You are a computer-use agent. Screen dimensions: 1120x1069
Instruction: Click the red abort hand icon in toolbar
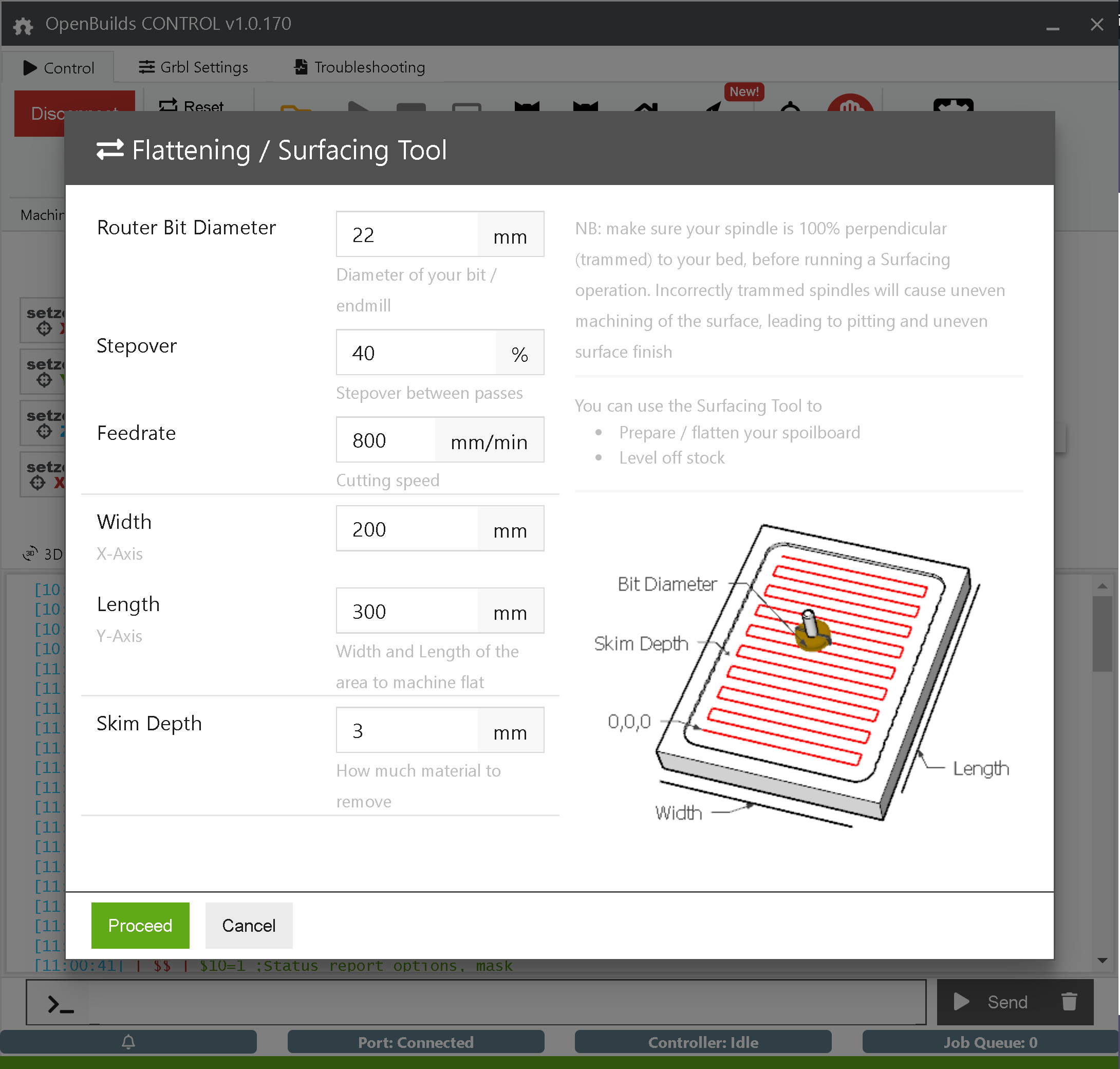(850, 103)
